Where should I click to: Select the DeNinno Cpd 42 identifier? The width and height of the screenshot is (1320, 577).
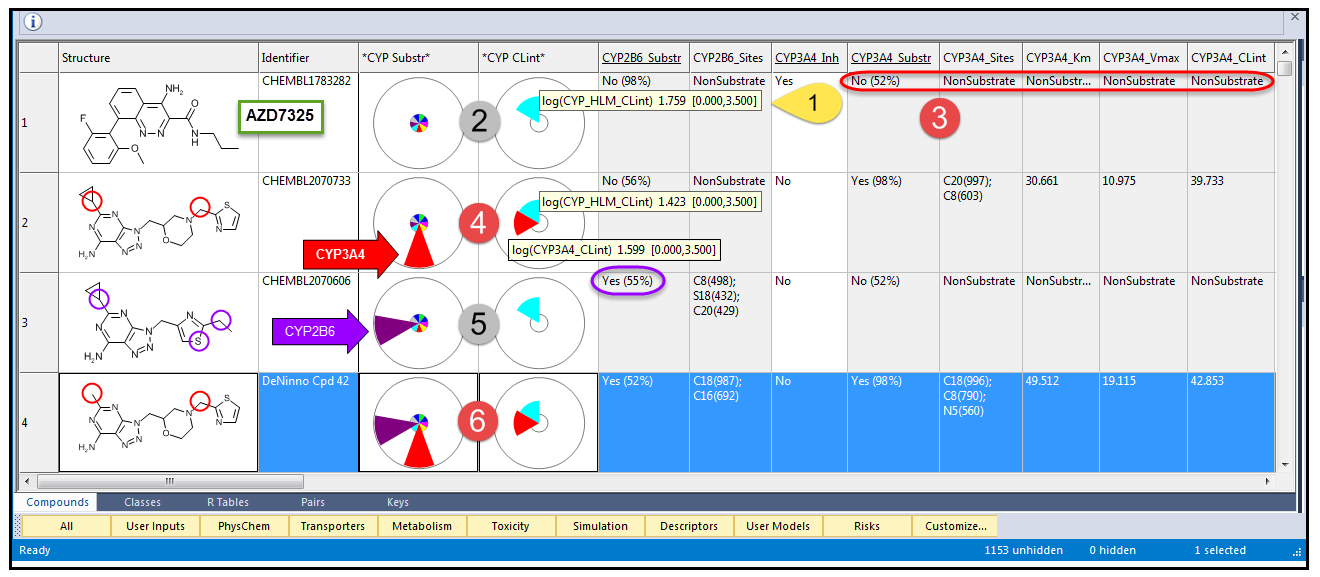308,422
